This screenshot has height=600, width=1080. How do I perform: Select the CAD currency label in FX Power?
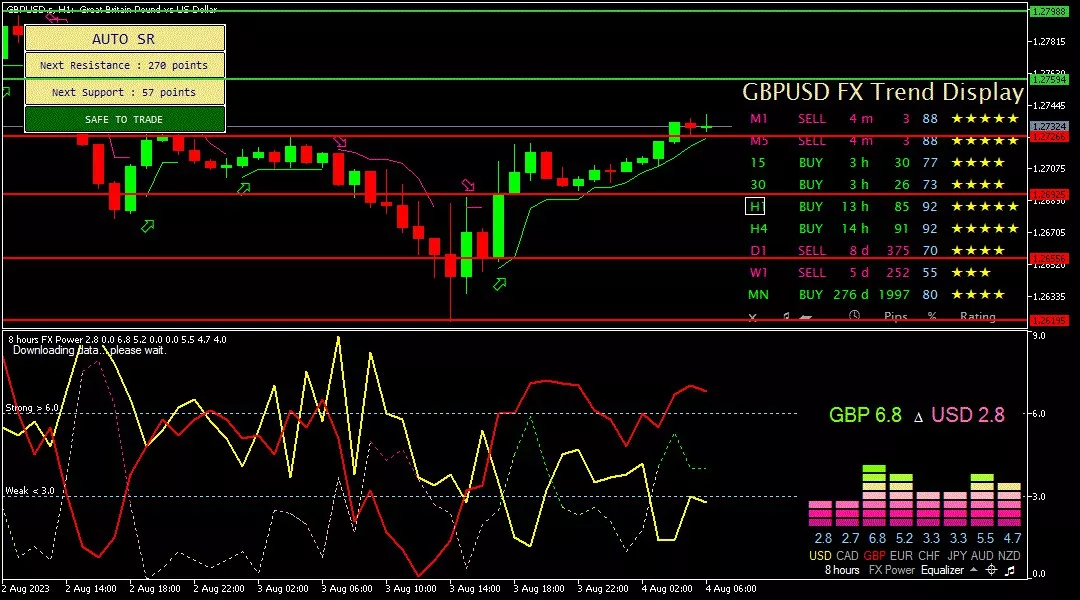pyautogui.click(x=847, y=555)
